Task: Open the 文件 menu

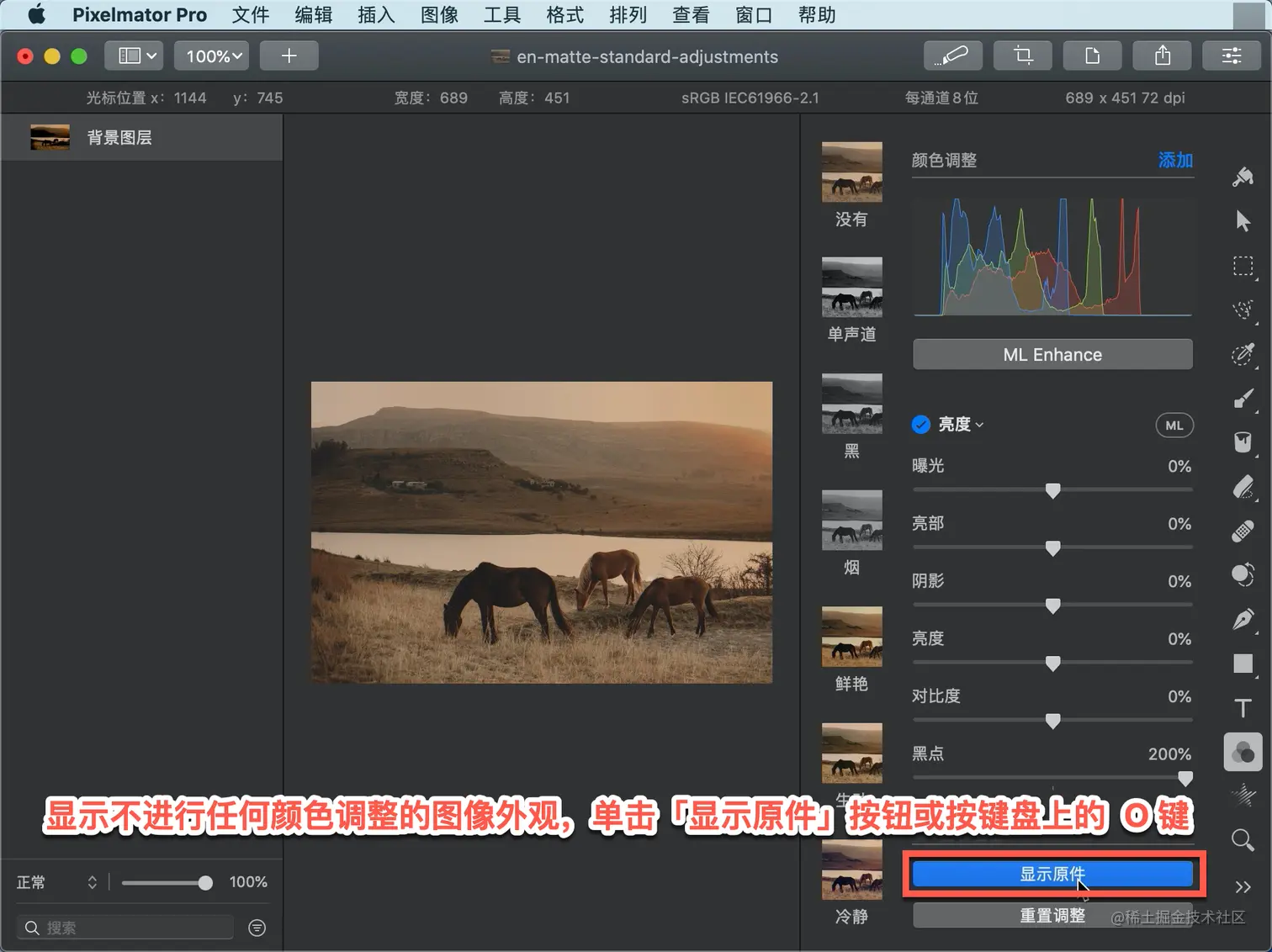Action: [x=251, y=14]
